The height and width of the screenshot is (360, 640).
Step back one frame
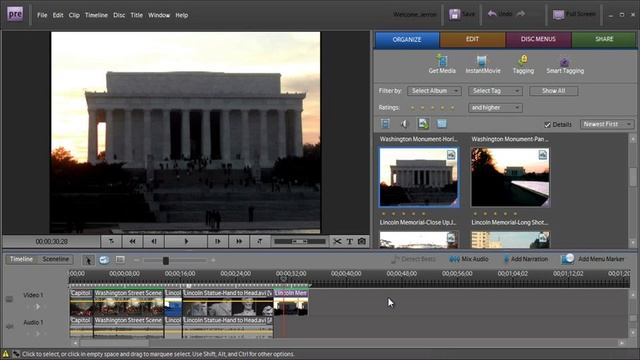click(154, 242)
